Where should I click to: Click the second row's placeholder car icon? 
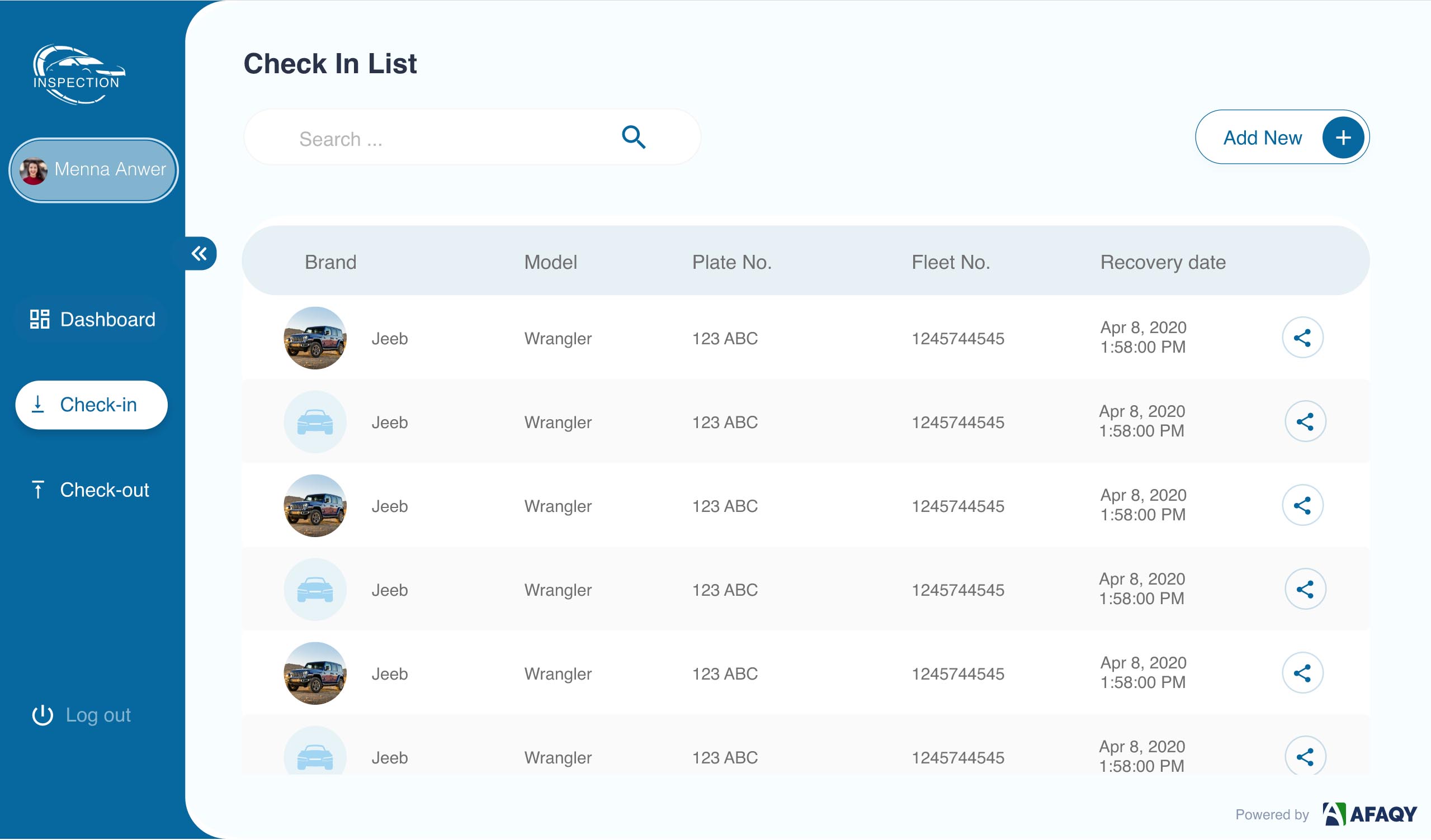(315, 423)
